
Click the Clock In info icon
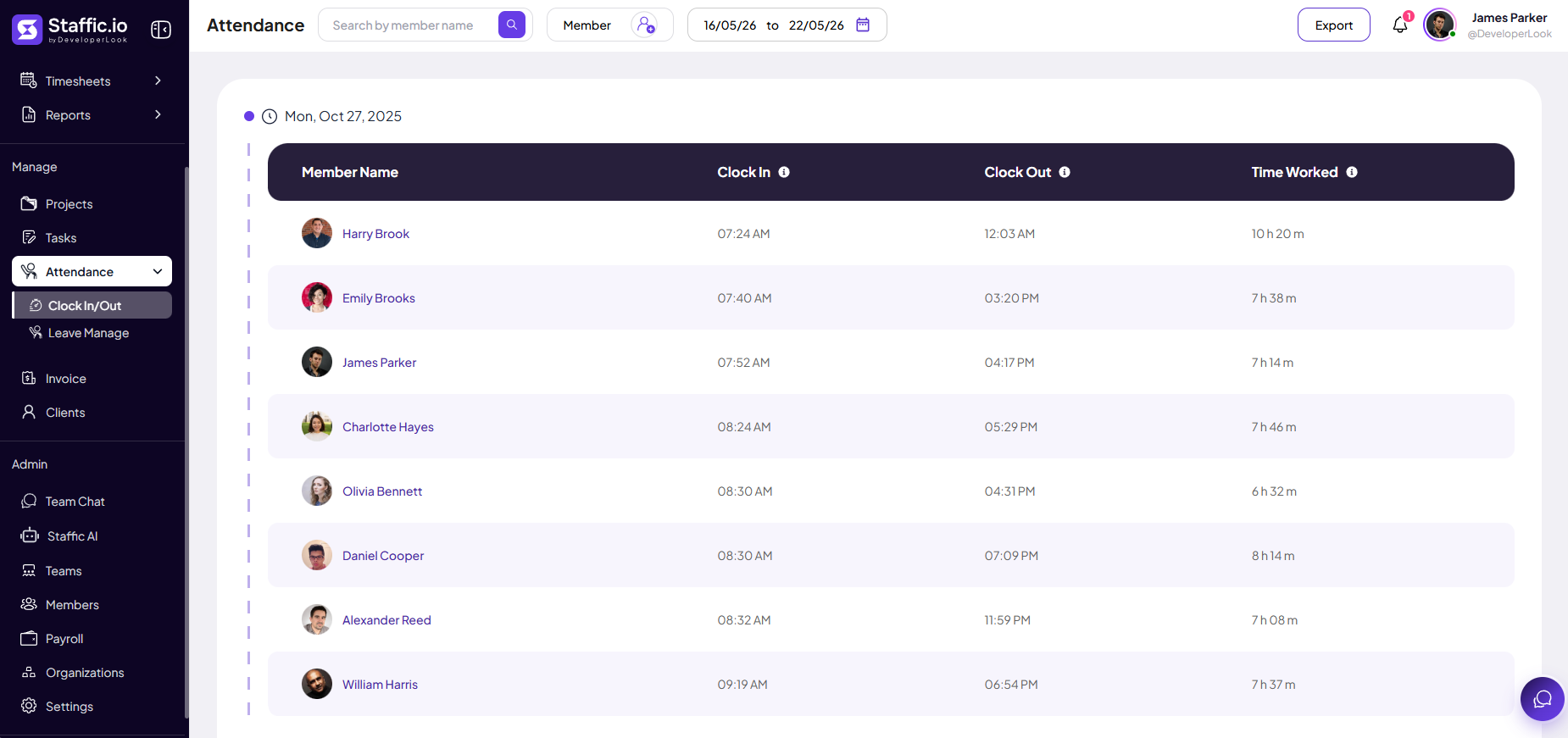pyautogui.click(x=784, y=172)
